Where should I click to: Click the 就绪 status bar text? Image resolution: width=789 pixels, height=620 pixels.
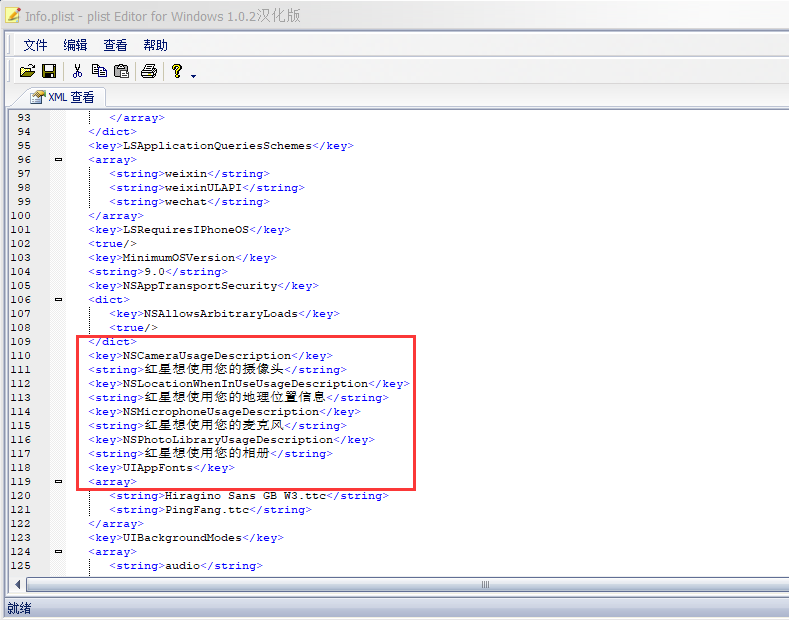(19, 608)
